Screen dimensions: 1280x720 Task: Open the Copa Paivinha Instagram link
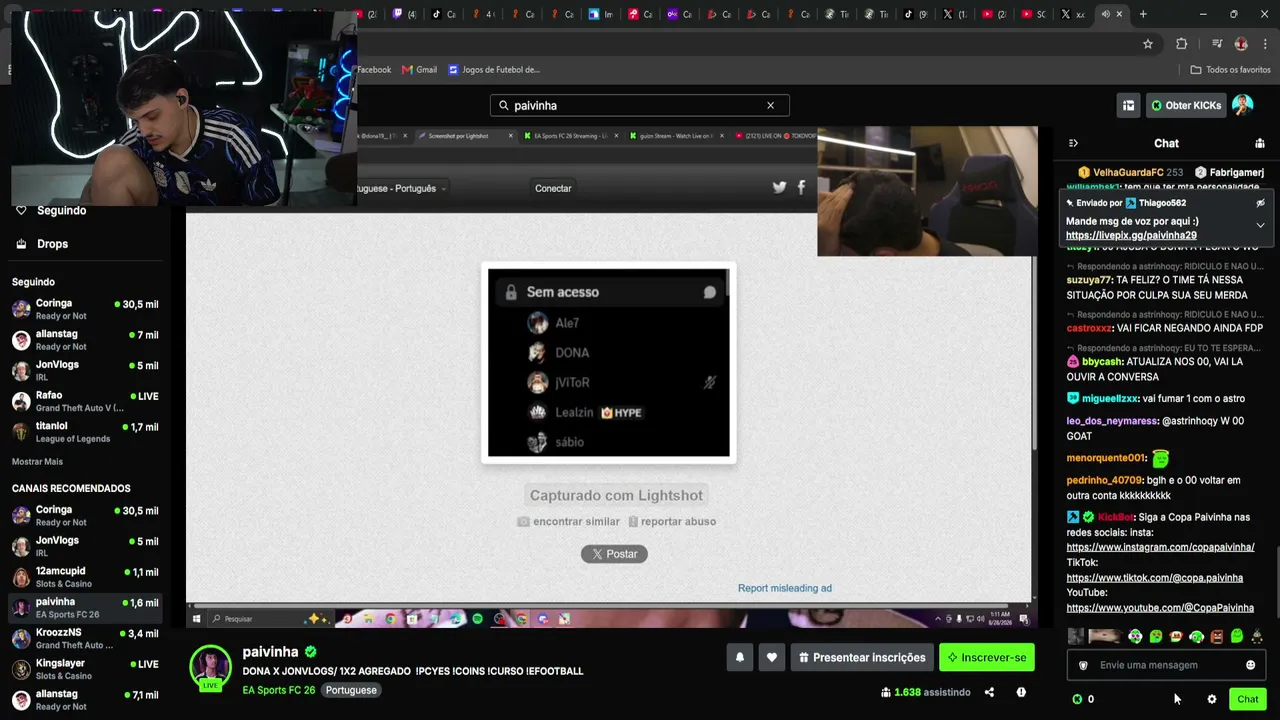click(x=1160, y=547)
